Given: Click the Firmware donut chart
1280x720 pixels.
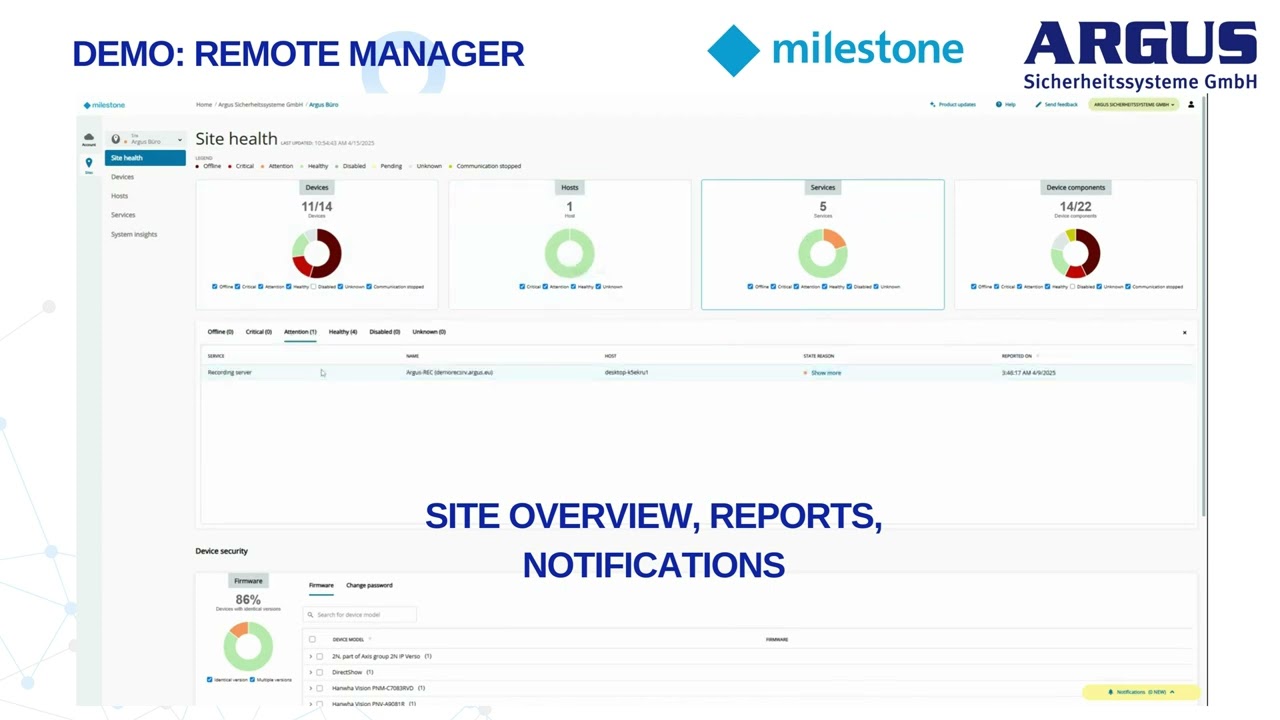Looking at the screenshot, I should (x=248, y=645).
